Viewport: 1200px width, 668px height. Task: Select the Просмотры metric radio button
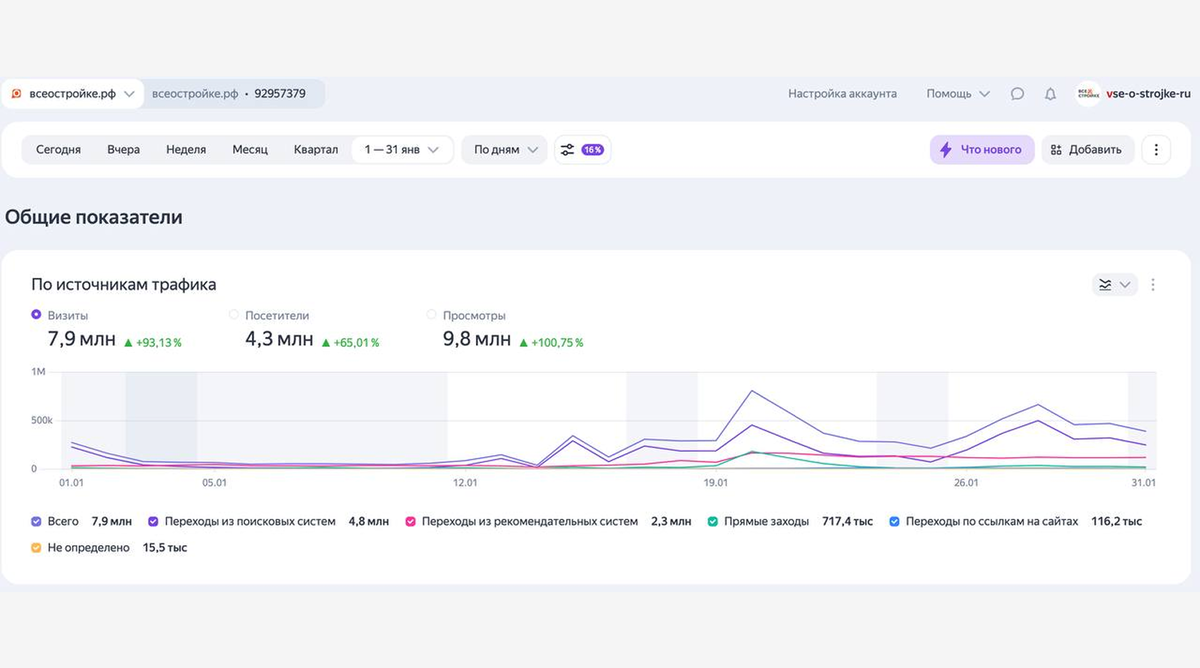tap(432, 315)
